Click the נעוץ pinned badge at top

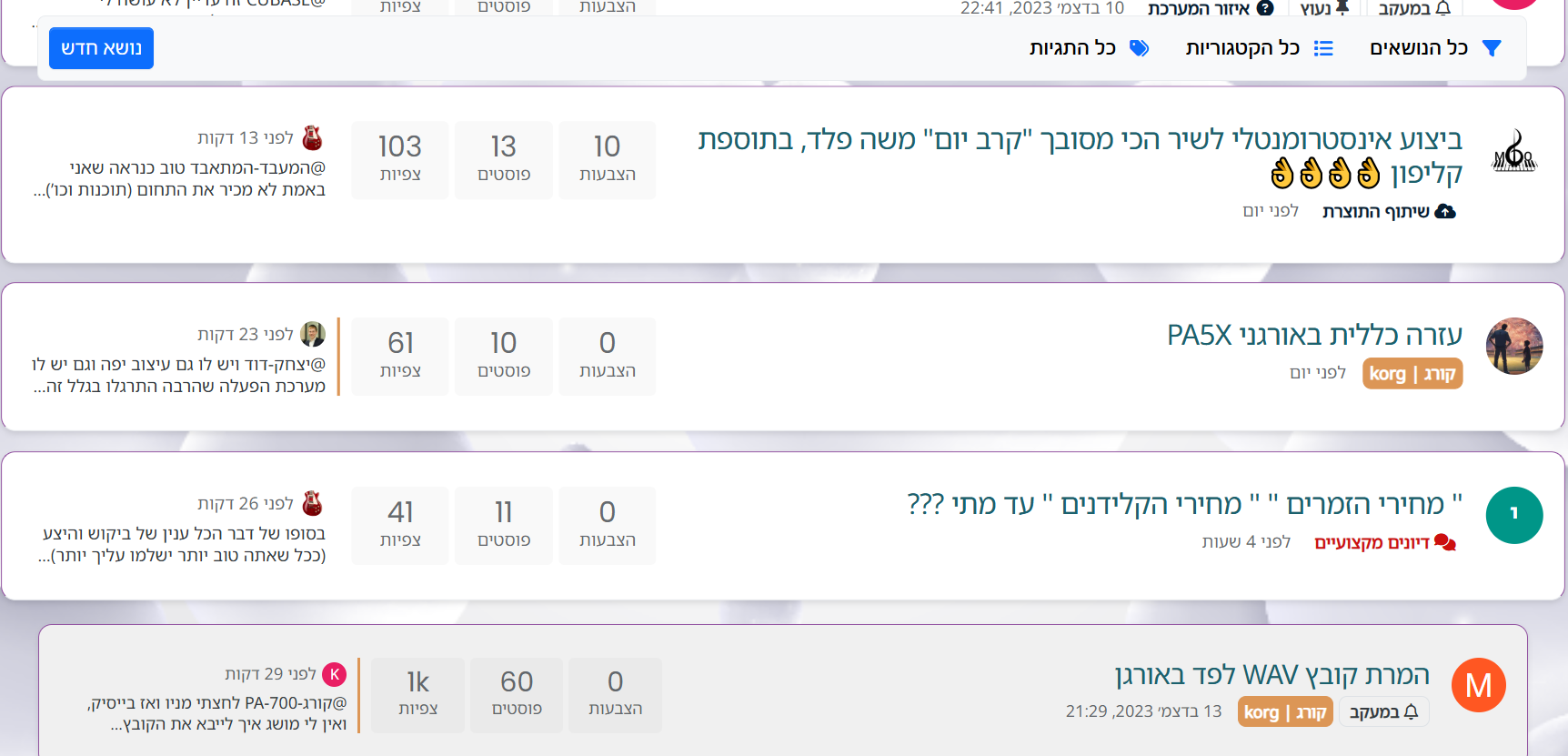click(1324, 8)
